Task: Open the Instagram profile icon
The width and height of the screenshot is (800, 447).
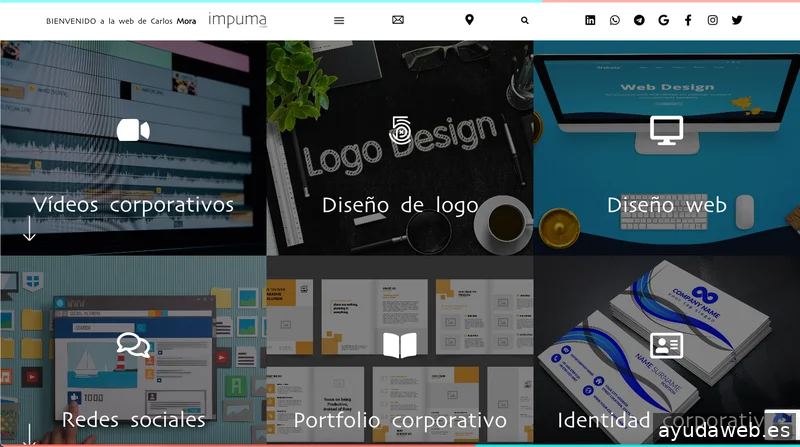Action: pyautogui.click(x=712, y=20)
